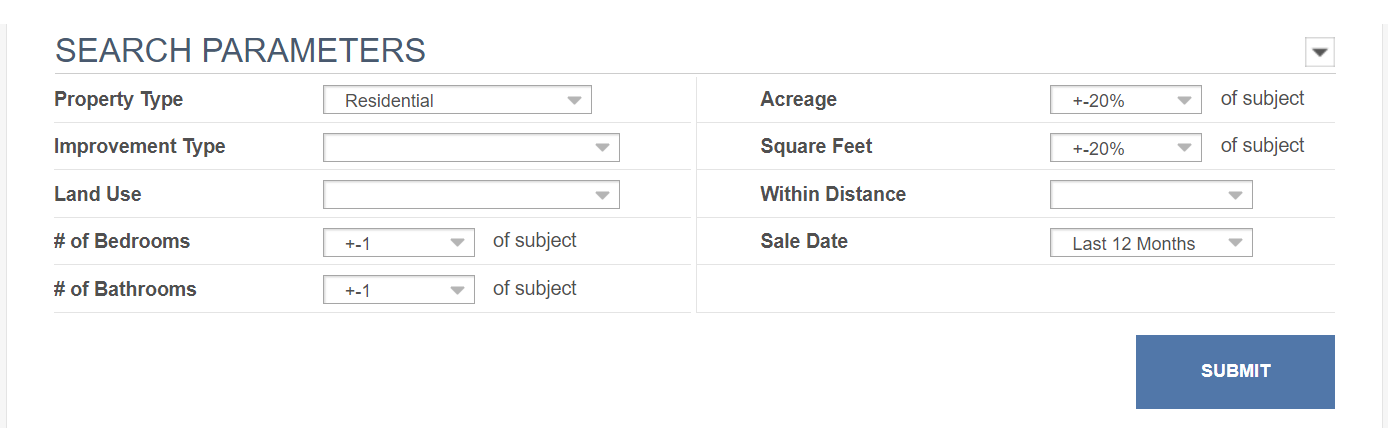Click the Acreage label
The image size is (1388, 428).
click(x=798, y=99)
